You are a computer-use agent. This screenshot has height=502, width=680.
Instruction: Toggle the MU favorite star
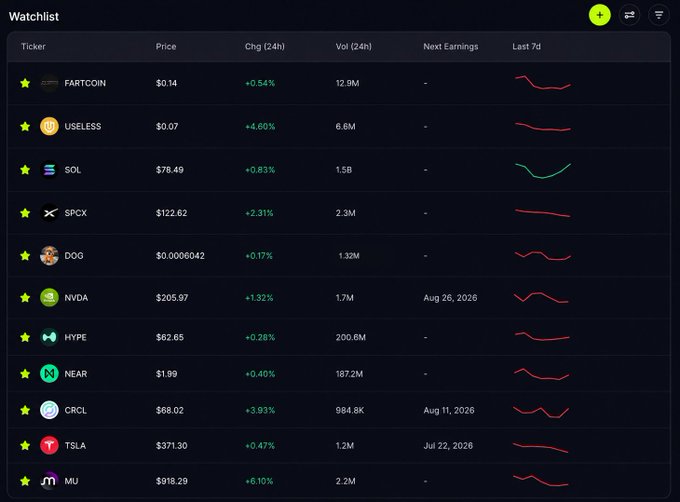pos(25,481)
